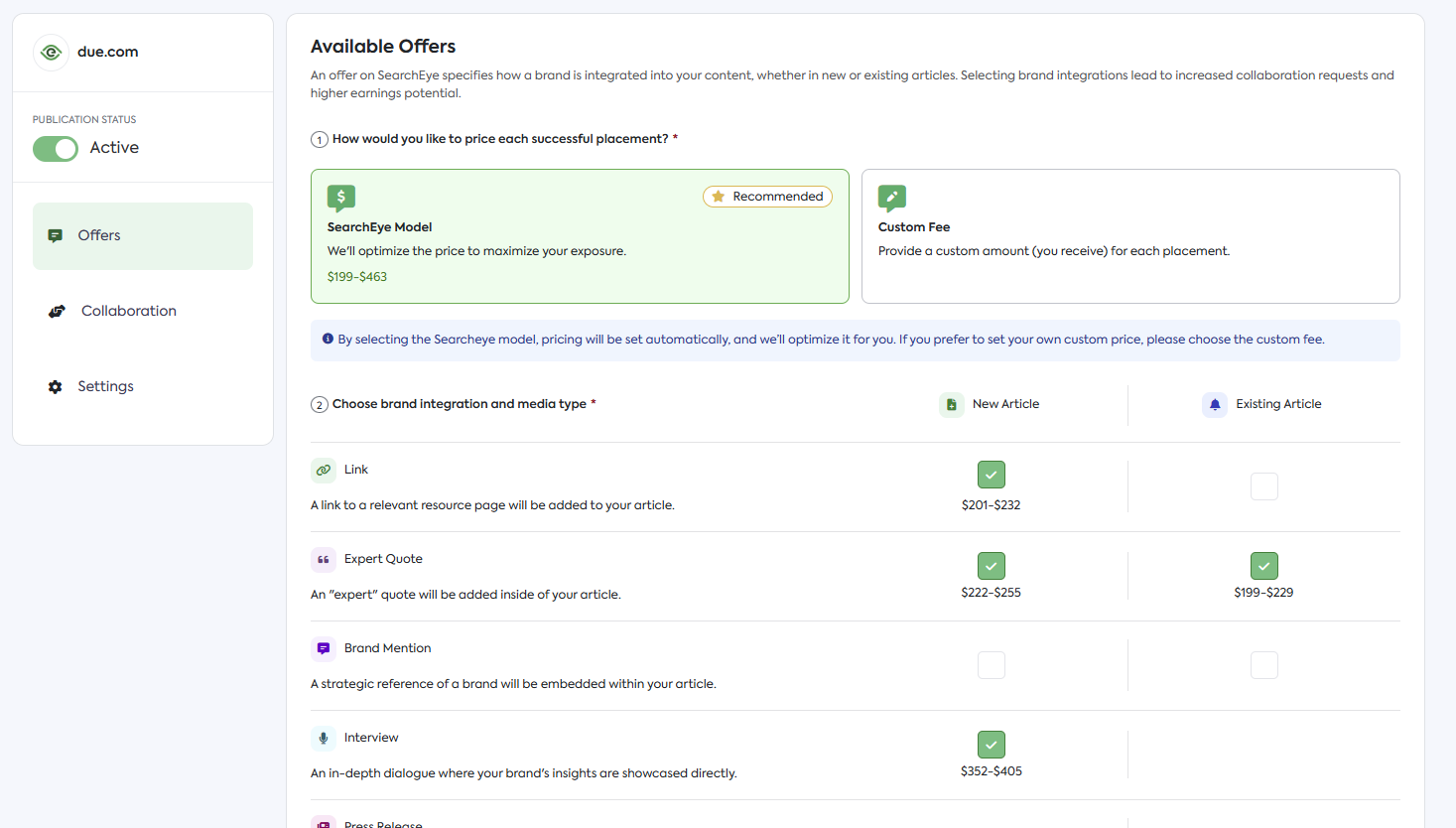Select the Custom Fee pricing card

point(1130,236)
